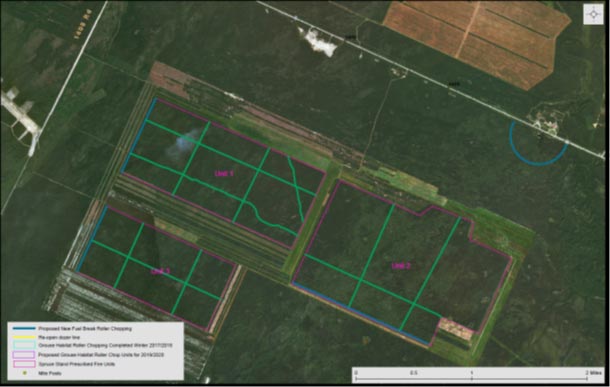Click the Mile Posts dot symbol in legend
610x387 pixels.
25,373
